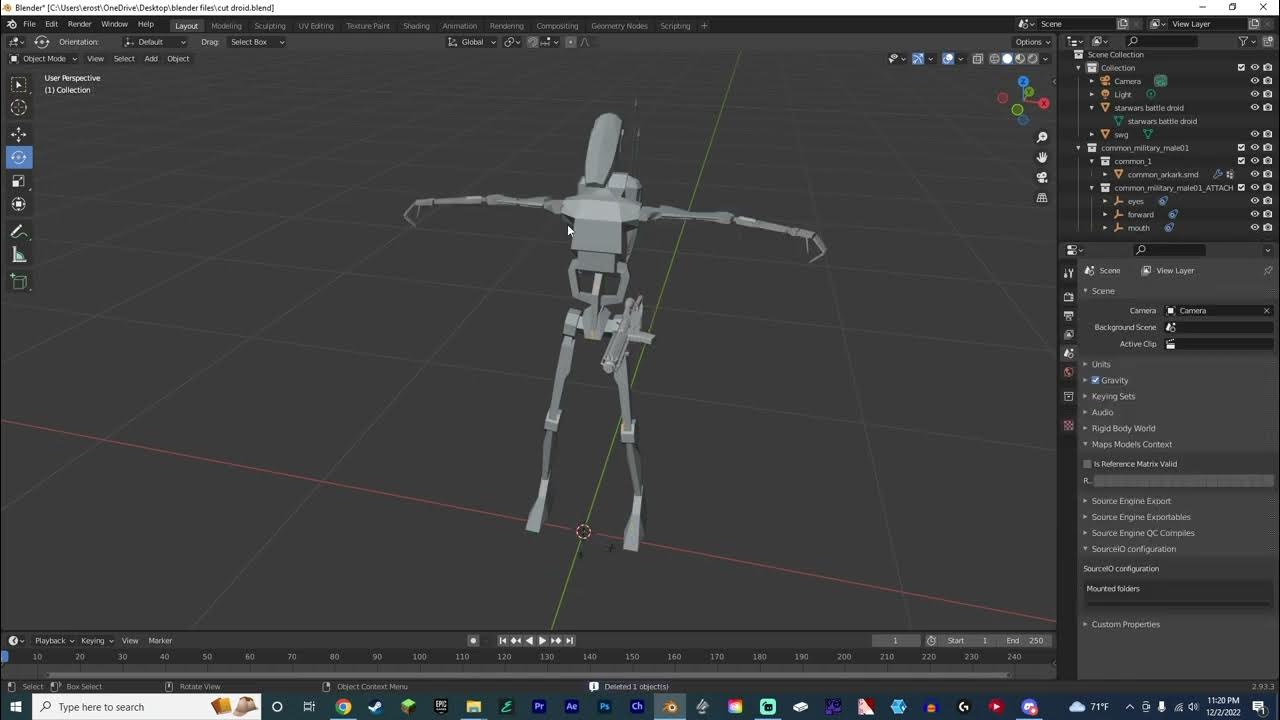The width and height of the screenshot is (1280, 720).
Task: Select the Select Box tool
Action: point(19,85)
